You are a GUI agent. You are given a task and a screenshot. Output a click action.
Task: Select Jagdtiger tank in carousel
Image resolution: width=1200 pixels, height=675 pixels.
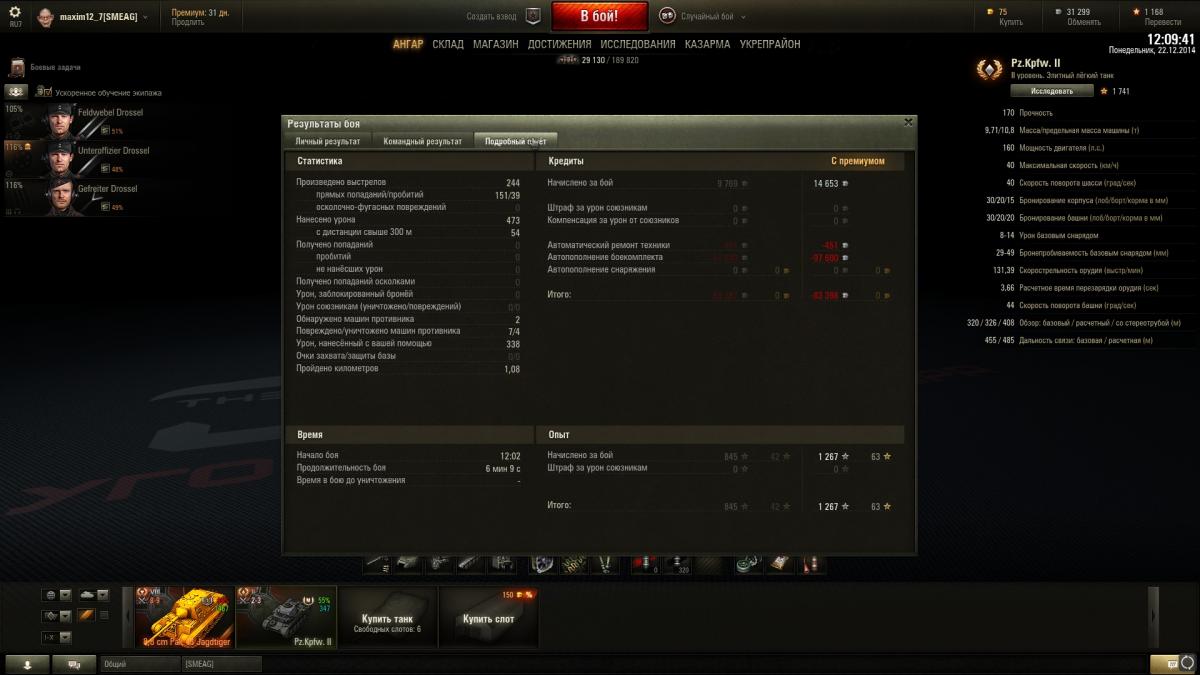[x=184, y=617]
